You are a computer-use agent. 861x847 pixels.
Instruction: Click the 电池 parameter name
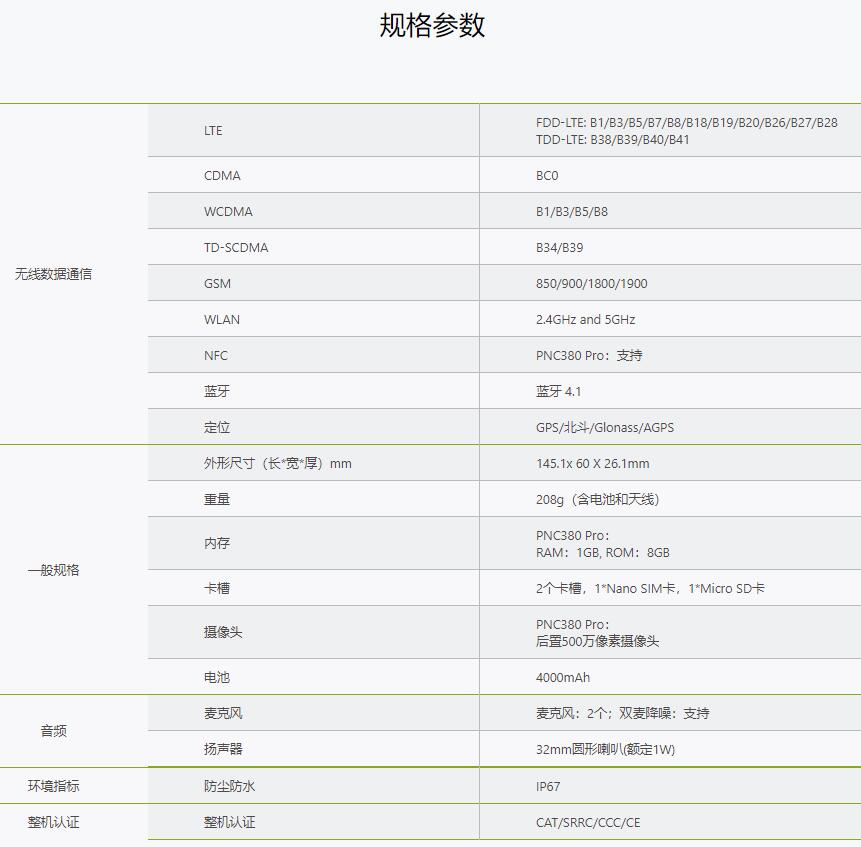[217, 677]
